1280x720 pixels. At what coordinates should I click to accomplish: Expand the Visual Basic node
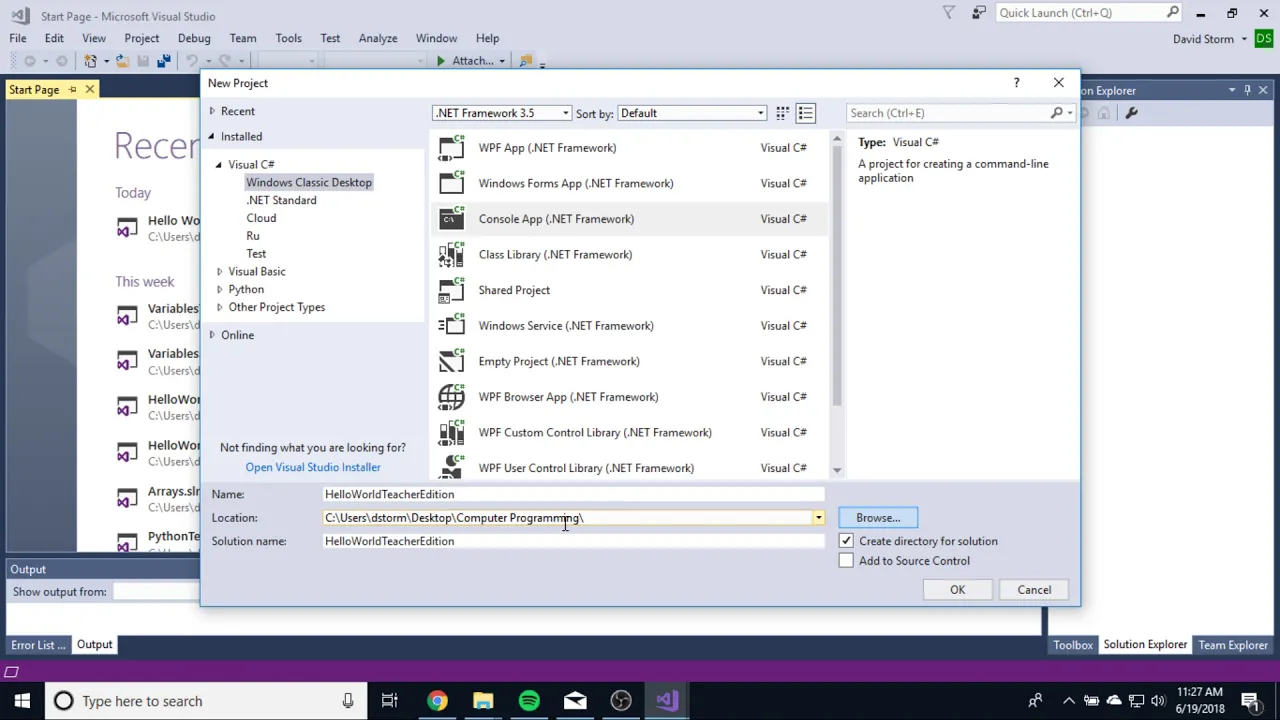[x=219, y=272]
